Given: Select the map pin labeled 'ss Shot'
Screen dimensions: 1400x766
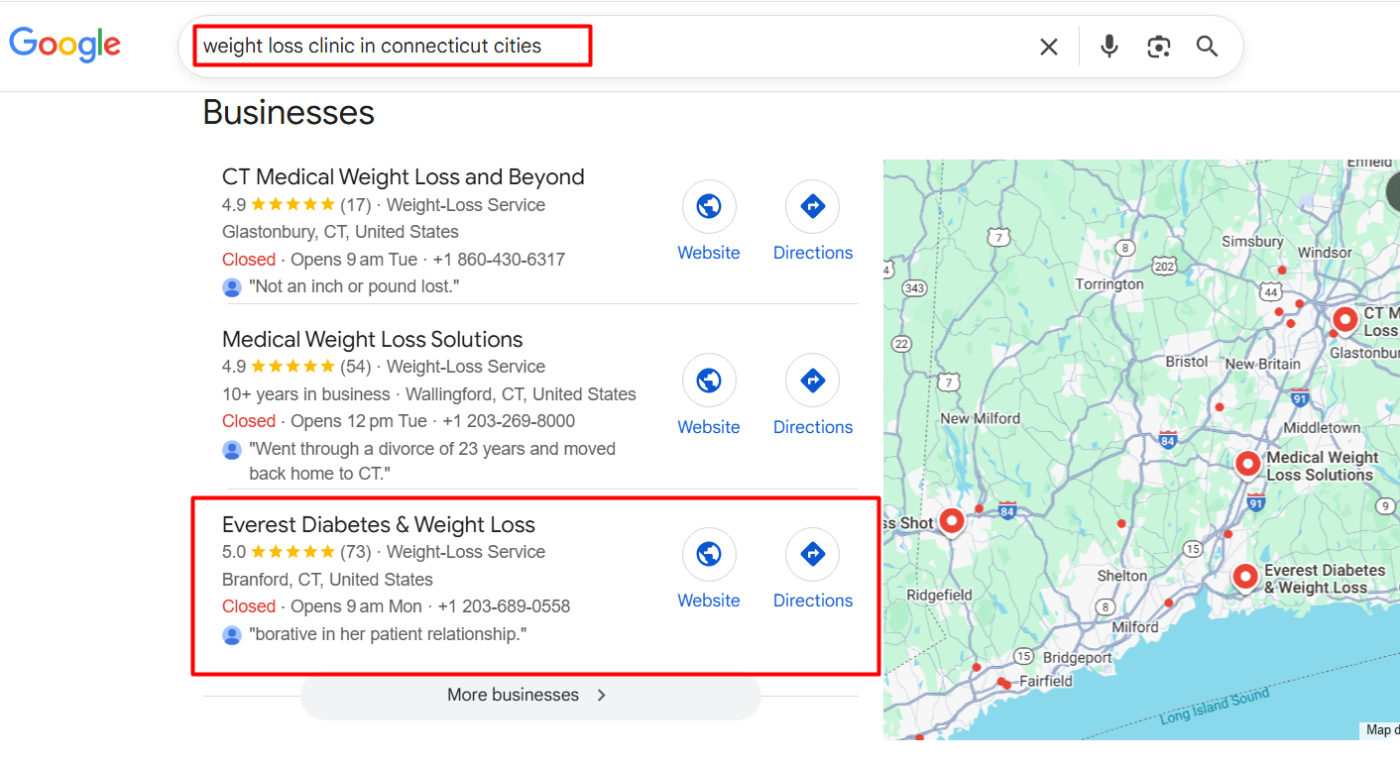Looking at the screenshot, I should (x=952, y=521).
